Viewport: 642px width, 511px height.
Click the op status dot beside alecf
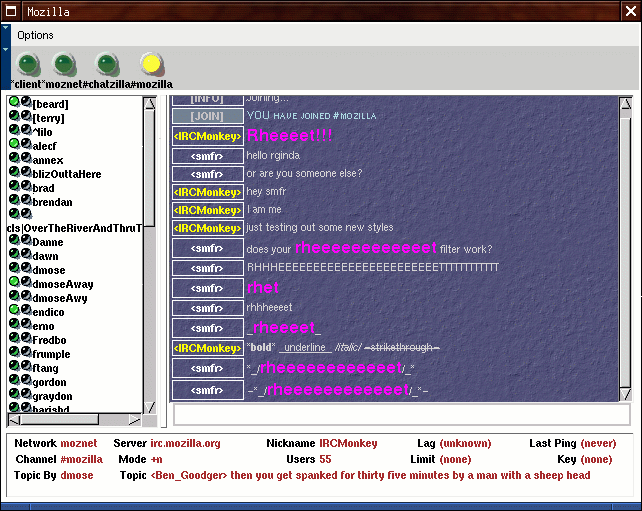click(14, 144)
